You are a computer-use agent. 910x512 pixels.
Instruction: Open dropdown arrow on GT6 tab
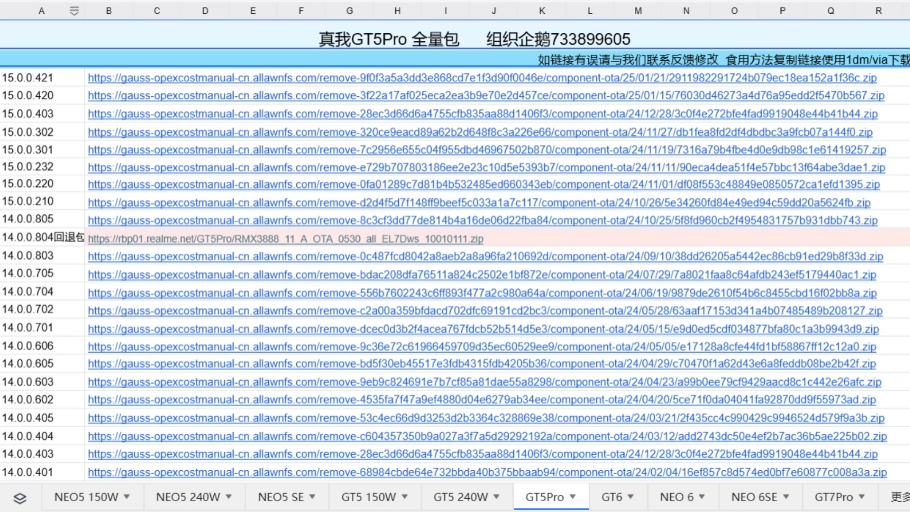click(631, 497)
